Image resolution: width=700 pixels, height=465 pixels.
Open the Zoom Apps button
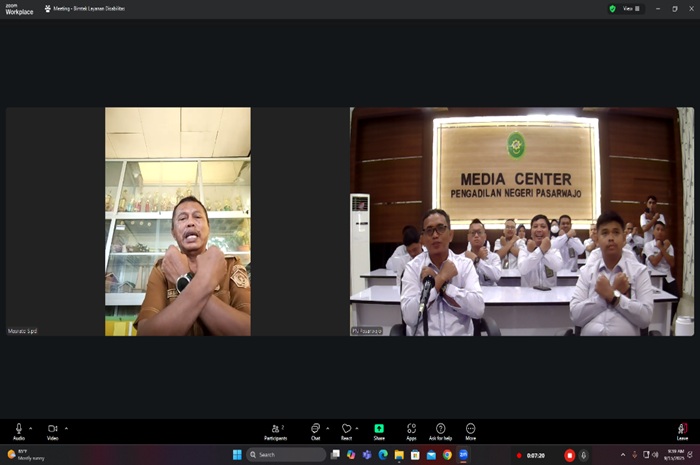[x=411, y=432]
